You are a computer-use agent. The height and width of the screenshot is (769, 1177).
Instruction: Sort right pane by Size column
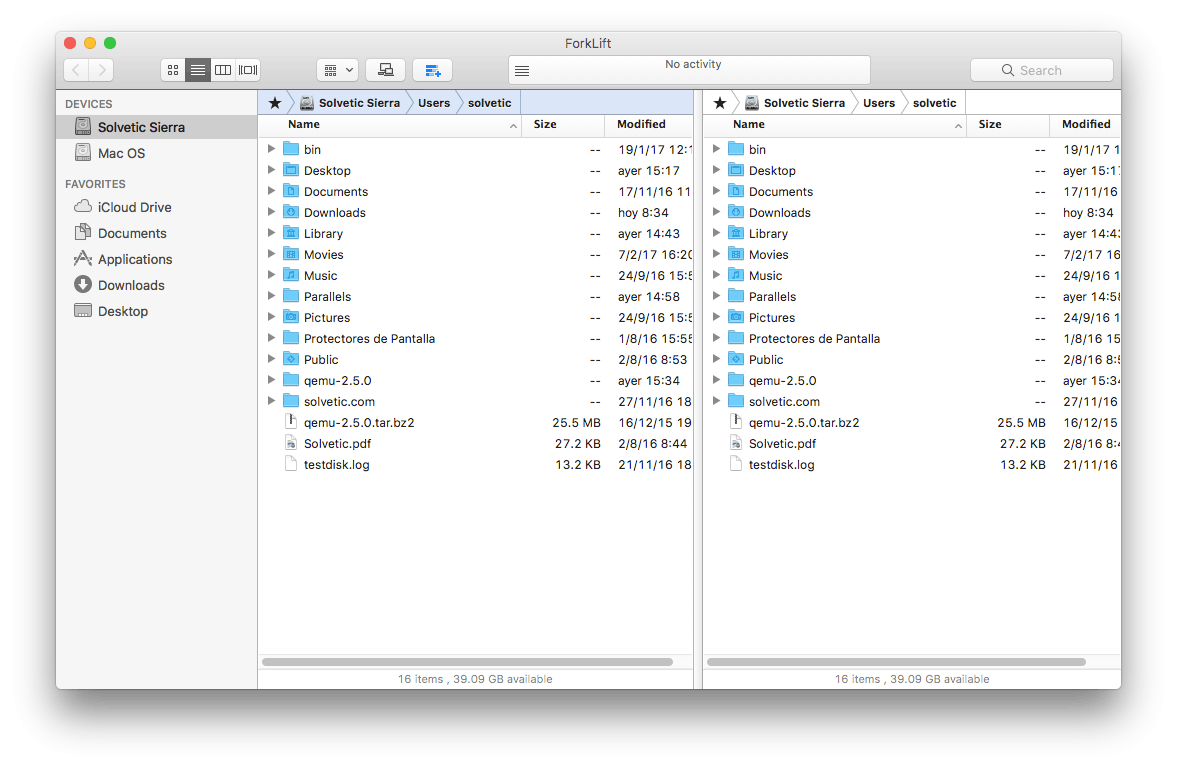point(1008,125)
